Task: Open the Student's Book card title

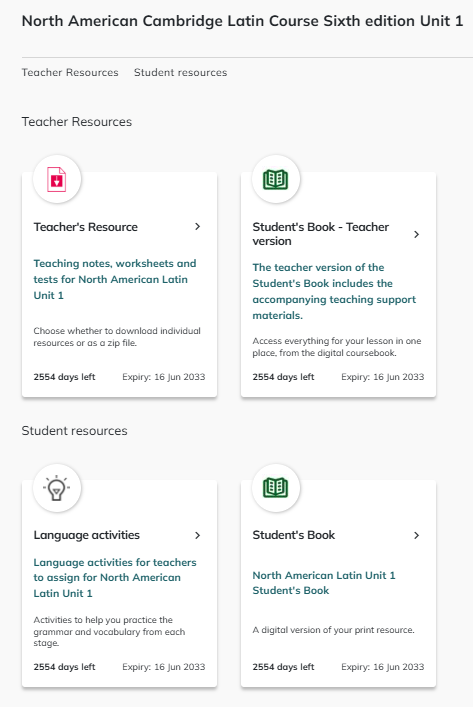Action: point(294,535)
